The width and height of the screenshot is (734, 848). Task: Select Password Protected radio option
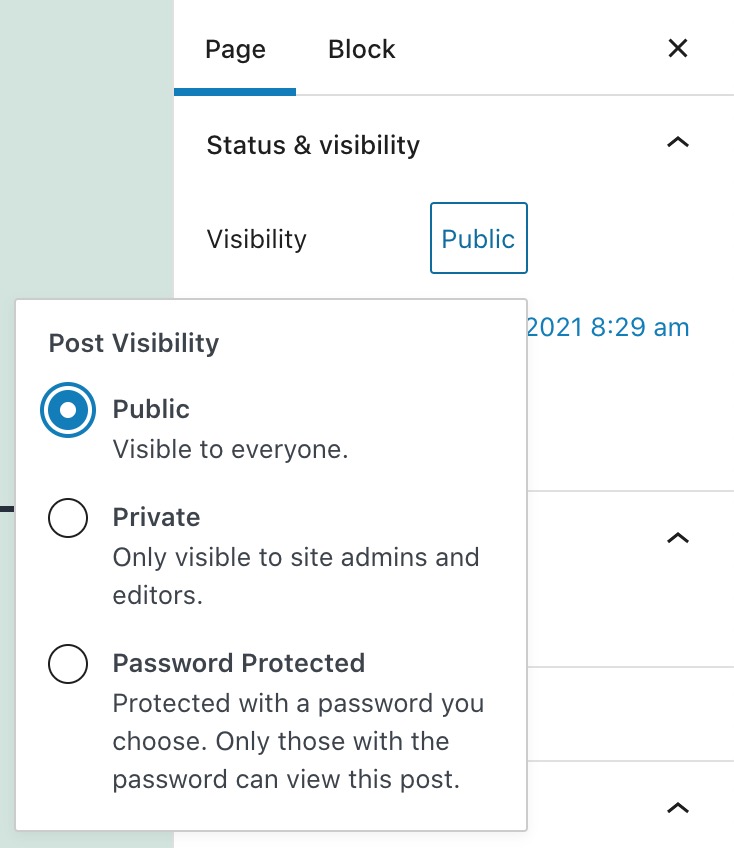coord(68,664)
